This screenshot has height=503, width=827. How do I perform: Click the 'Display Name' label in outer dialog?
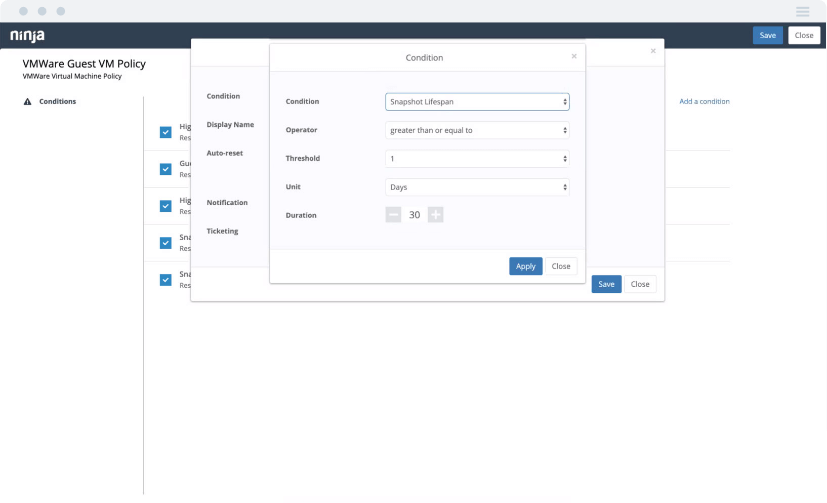coord(230,124)
